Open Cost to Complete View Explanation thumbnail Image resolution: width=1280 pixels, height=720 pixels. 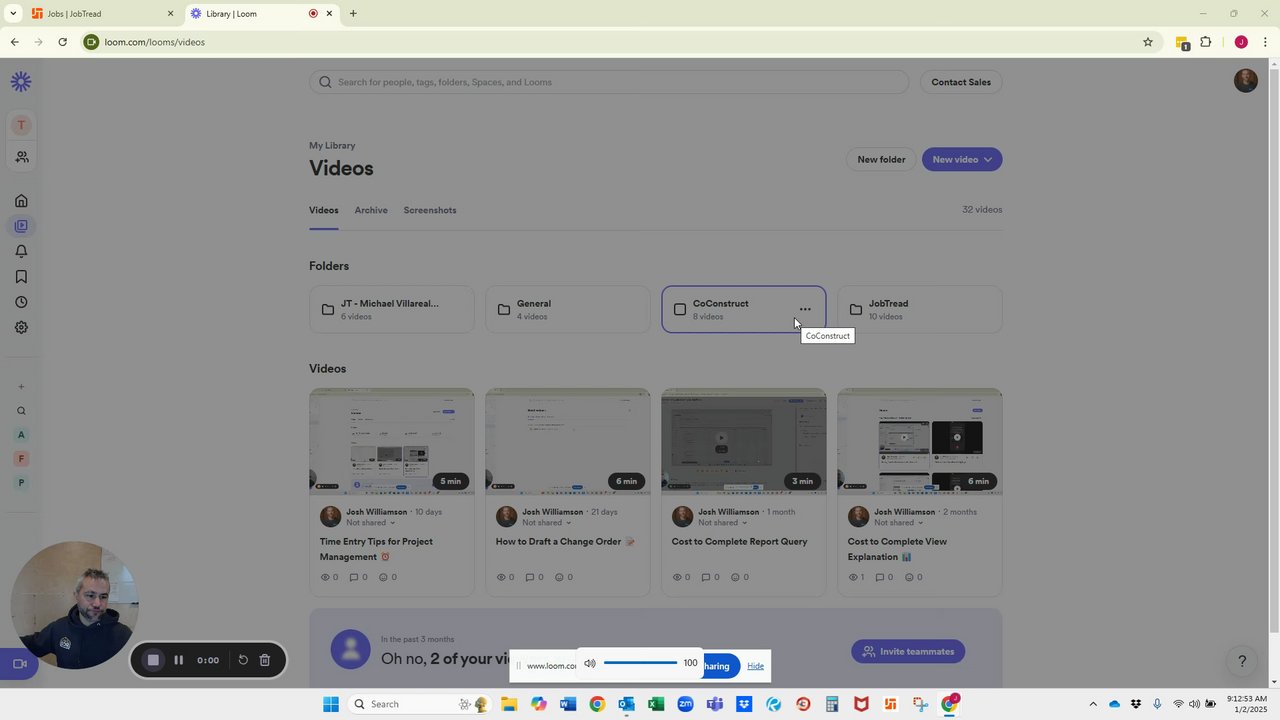920,441
